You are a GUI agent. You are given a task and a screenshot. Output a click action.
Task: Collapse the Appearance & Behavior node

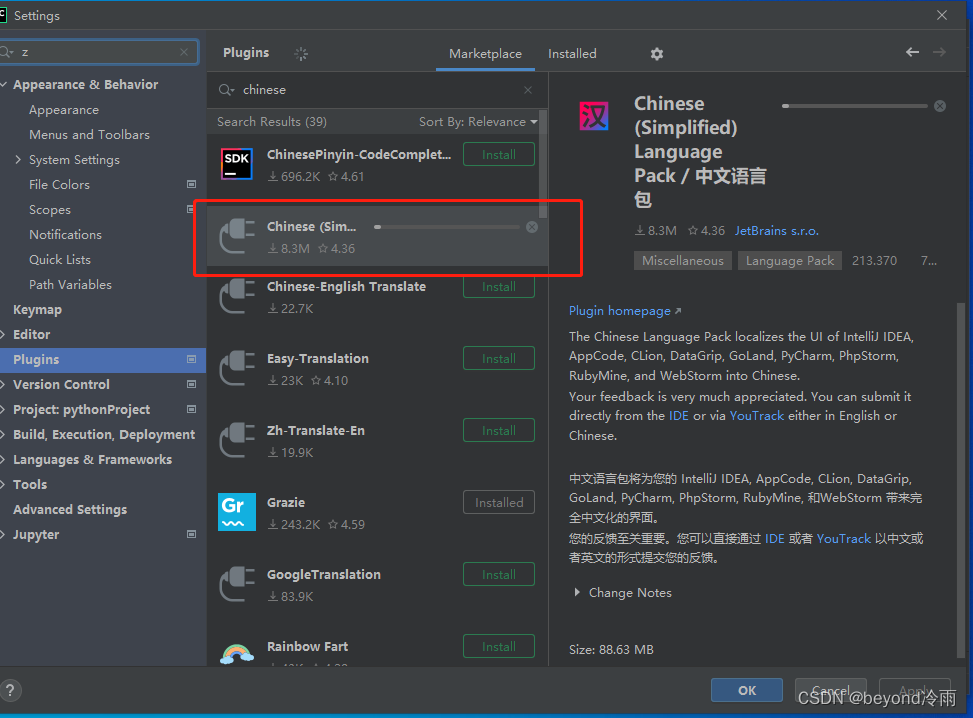4,84
